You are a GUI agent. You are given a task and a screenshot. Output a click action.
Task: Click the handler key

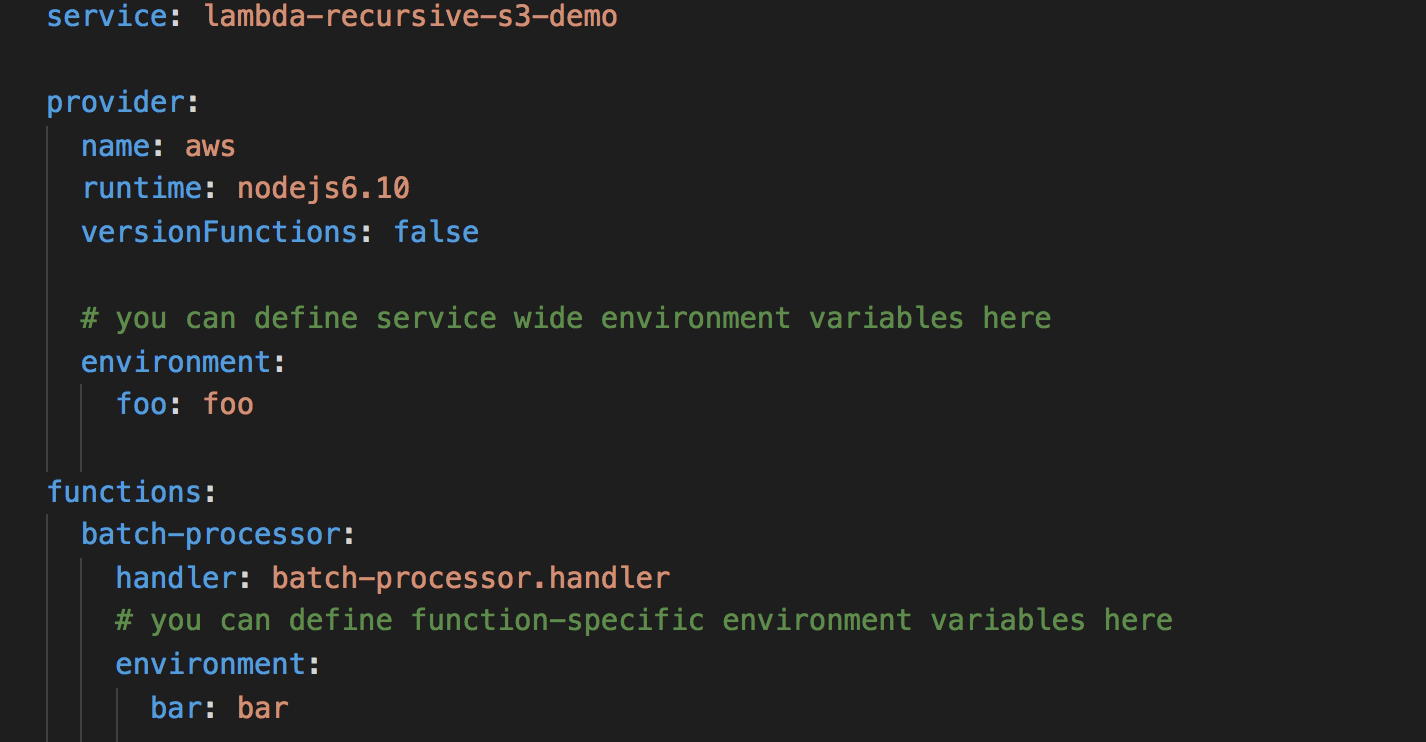pyautogui.click(x=176, y=577)
